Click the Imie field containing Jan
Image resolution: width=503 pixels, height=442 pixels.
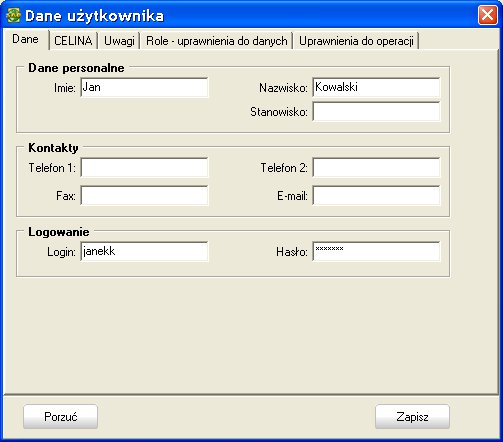click(144, 87)
